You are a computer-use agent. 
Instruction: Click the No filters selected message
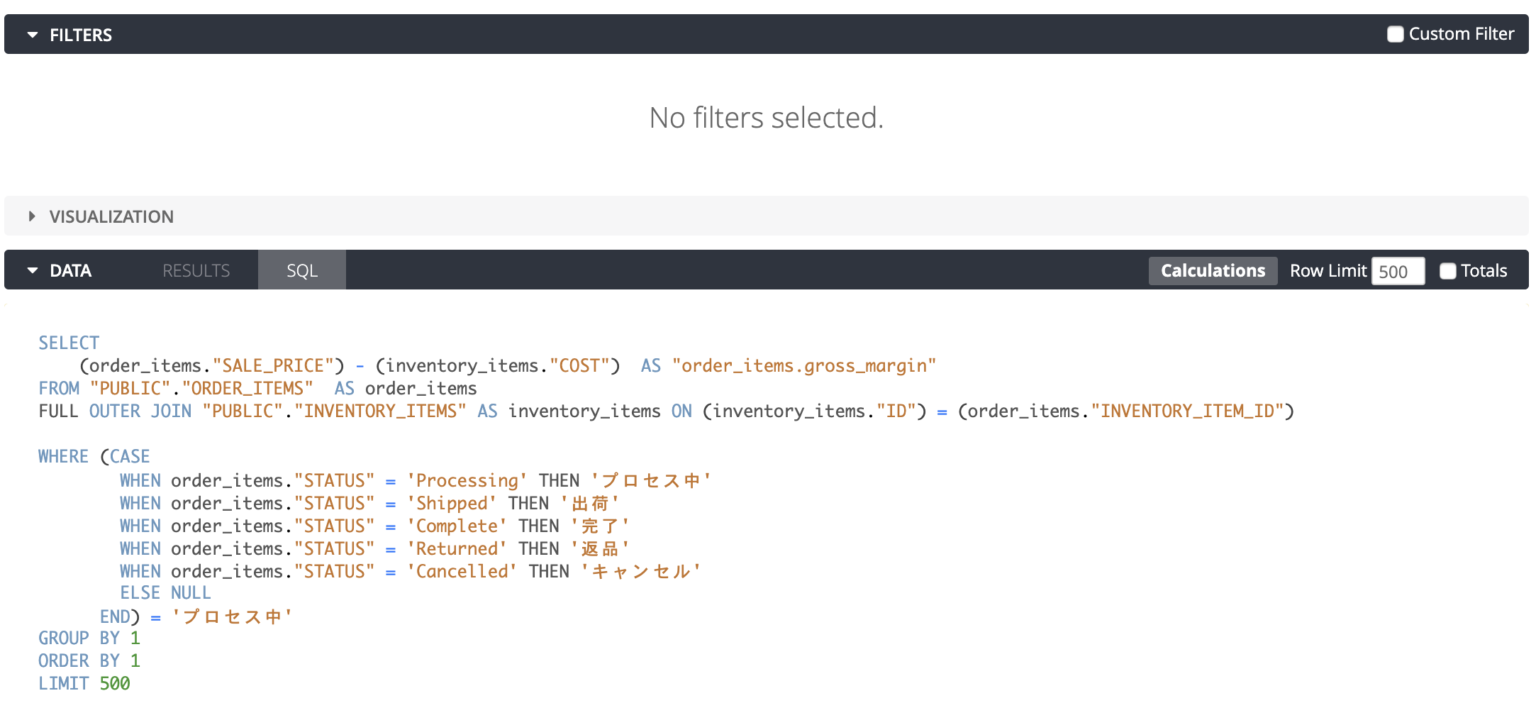[765, 117]
